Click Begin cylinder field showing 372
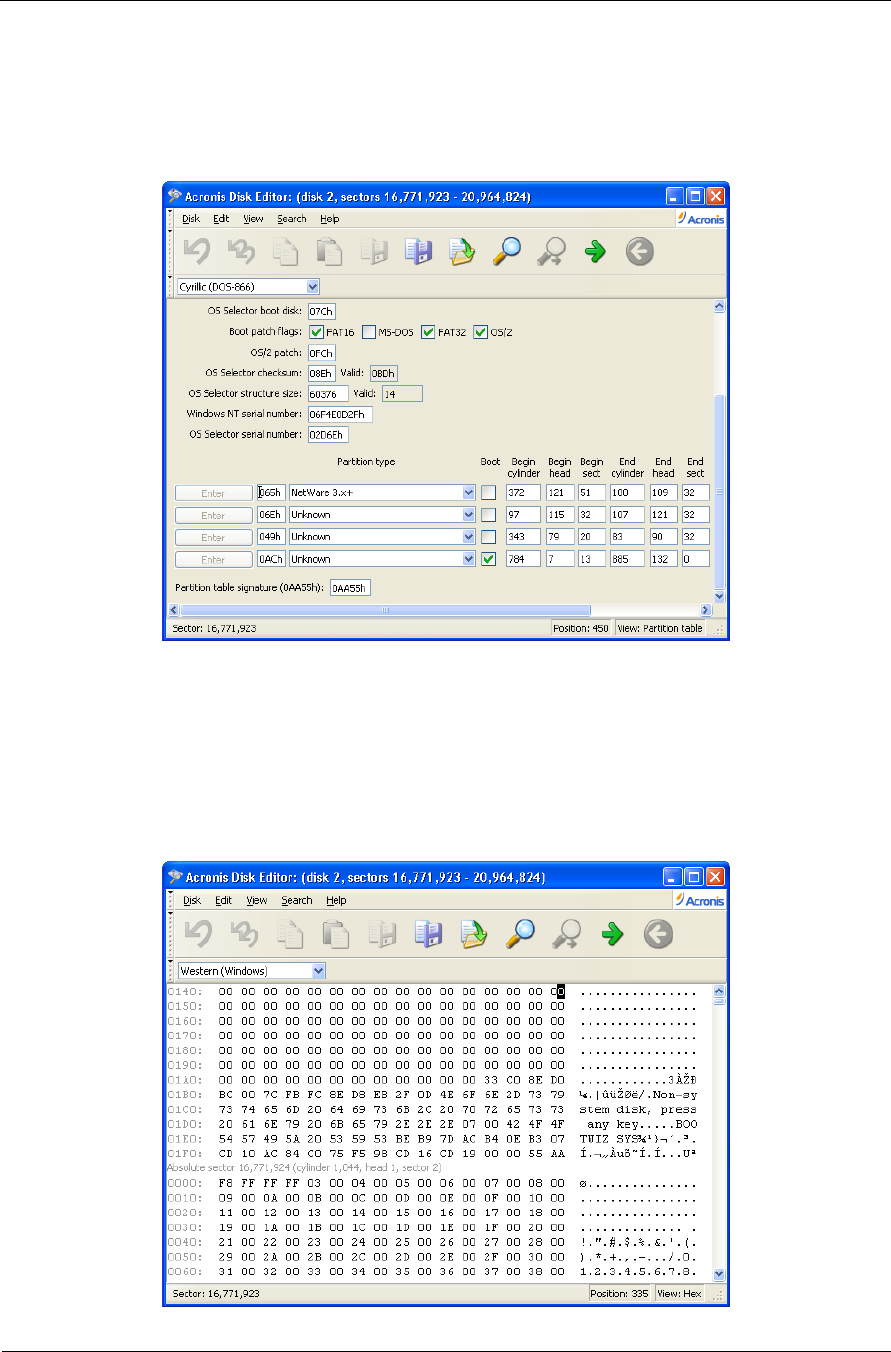The width and height of the screenshot is (891, 1352). pyautogui.click(x=523, y=493)
